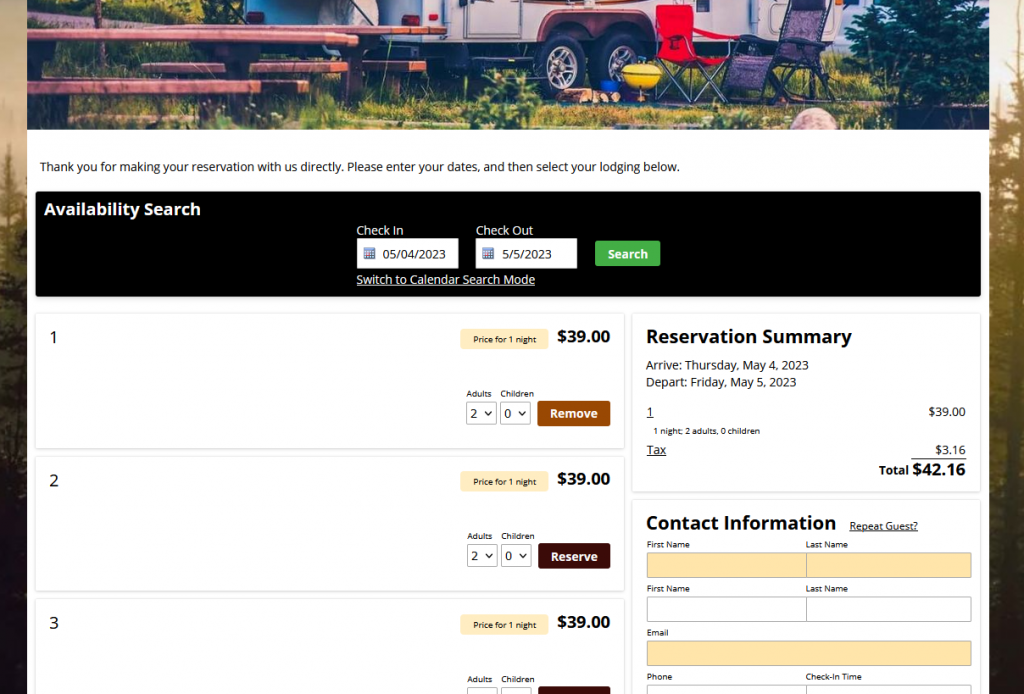
Task: Select site 2 price $39.00
Action: pyautogui.click(x=583, y=479)
